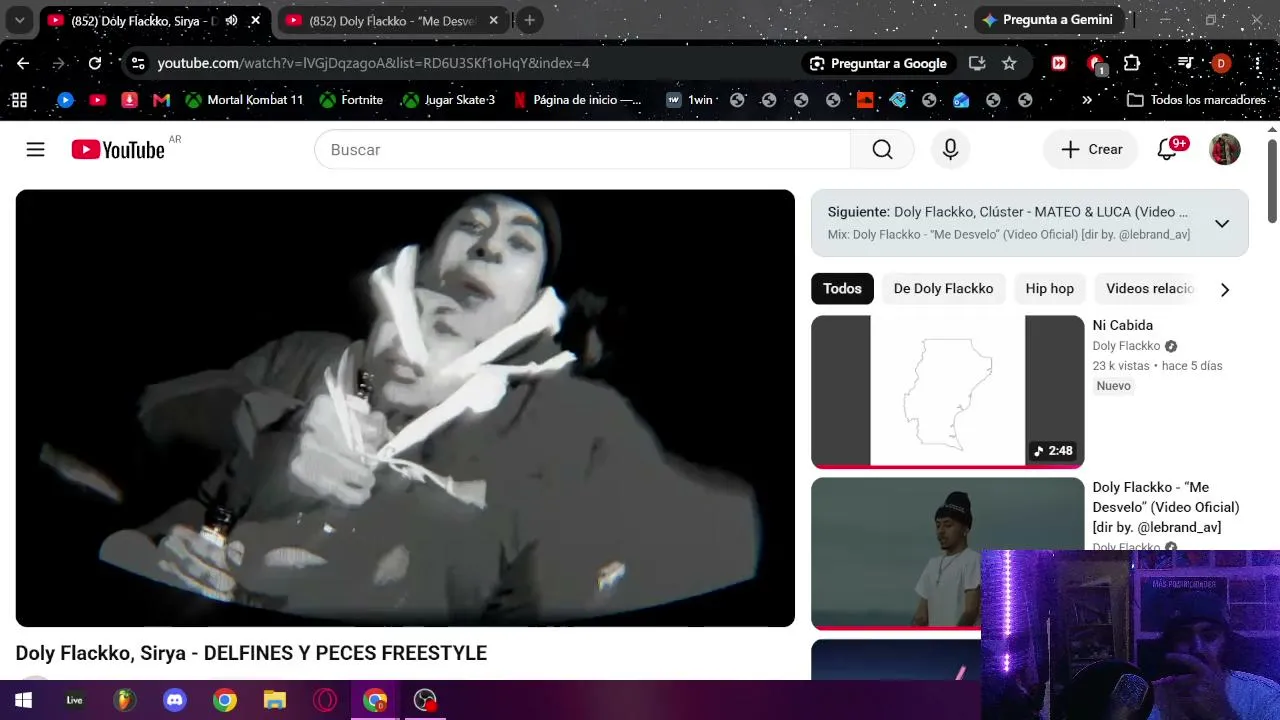The width and height of the screenshot is (1280, 720).
Task: Click the Buscar search field
Action: pyautogui.click(x=582, y=149)
